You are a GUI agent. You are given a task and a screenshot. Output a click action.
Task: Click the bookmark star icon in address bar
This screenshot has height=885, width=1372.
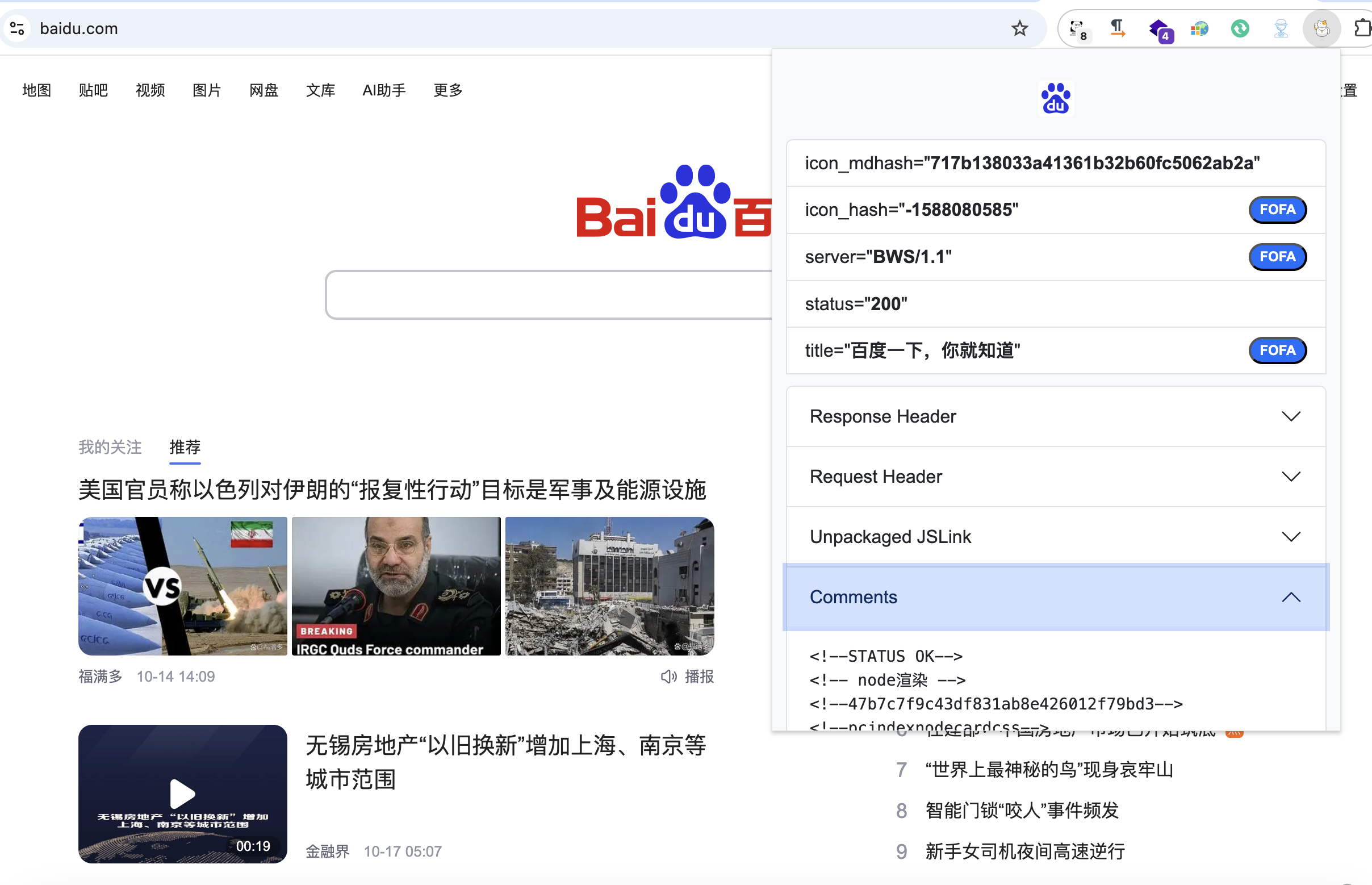[x=1019, y=28]
